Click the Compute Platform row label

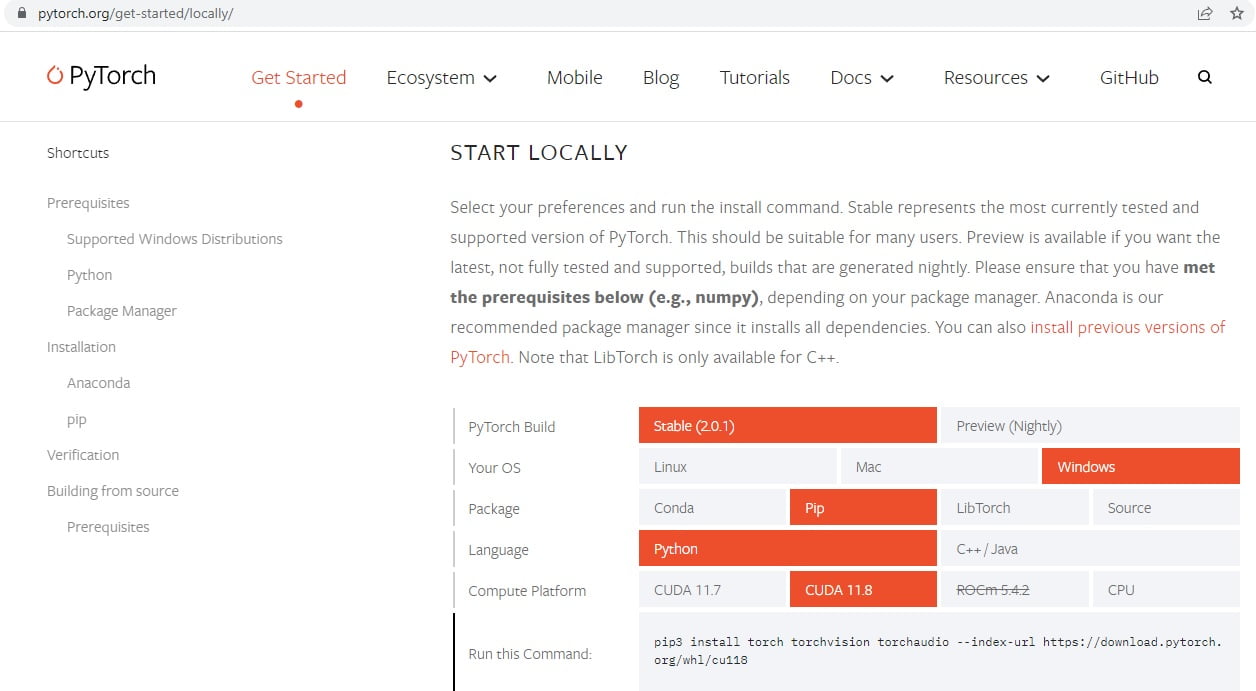527,591
